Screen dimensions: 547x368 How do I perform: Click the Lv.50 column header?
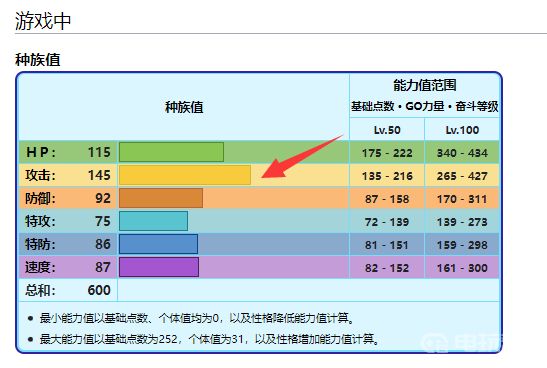pyautogui.click(x=387, y=130)
